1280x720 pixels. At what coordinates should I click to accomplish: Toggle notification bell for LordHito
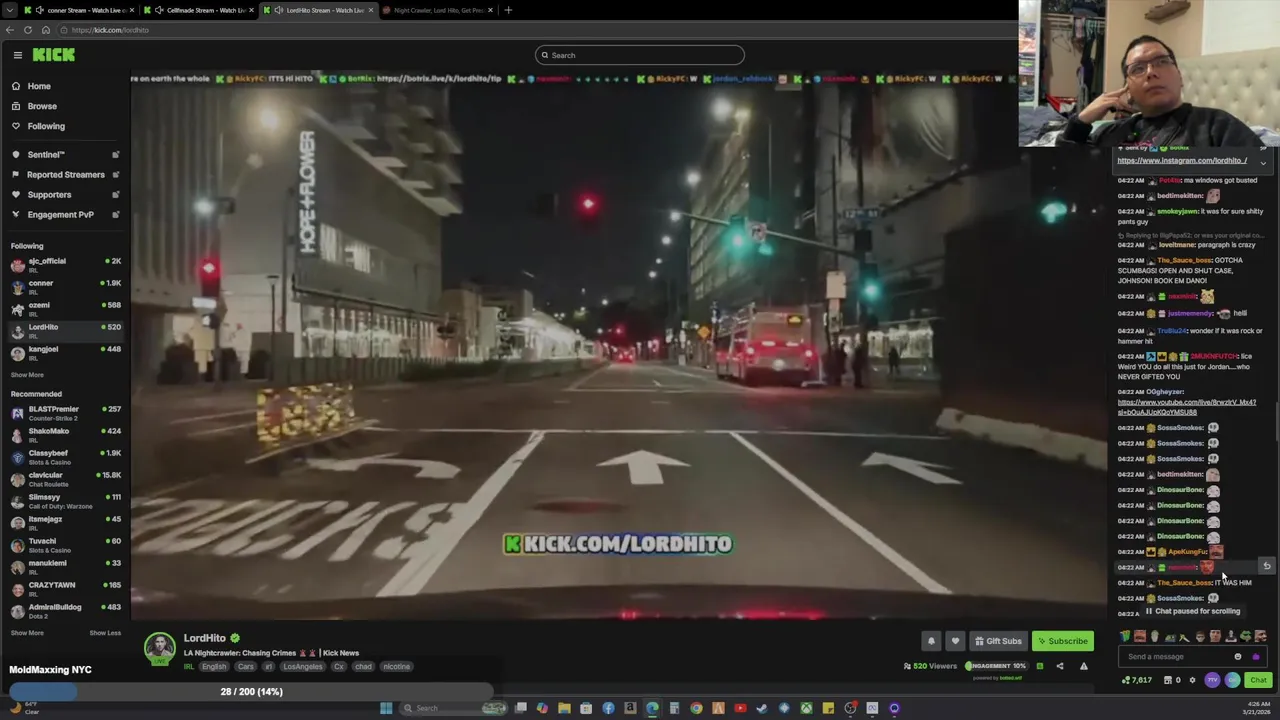(931, 641)
